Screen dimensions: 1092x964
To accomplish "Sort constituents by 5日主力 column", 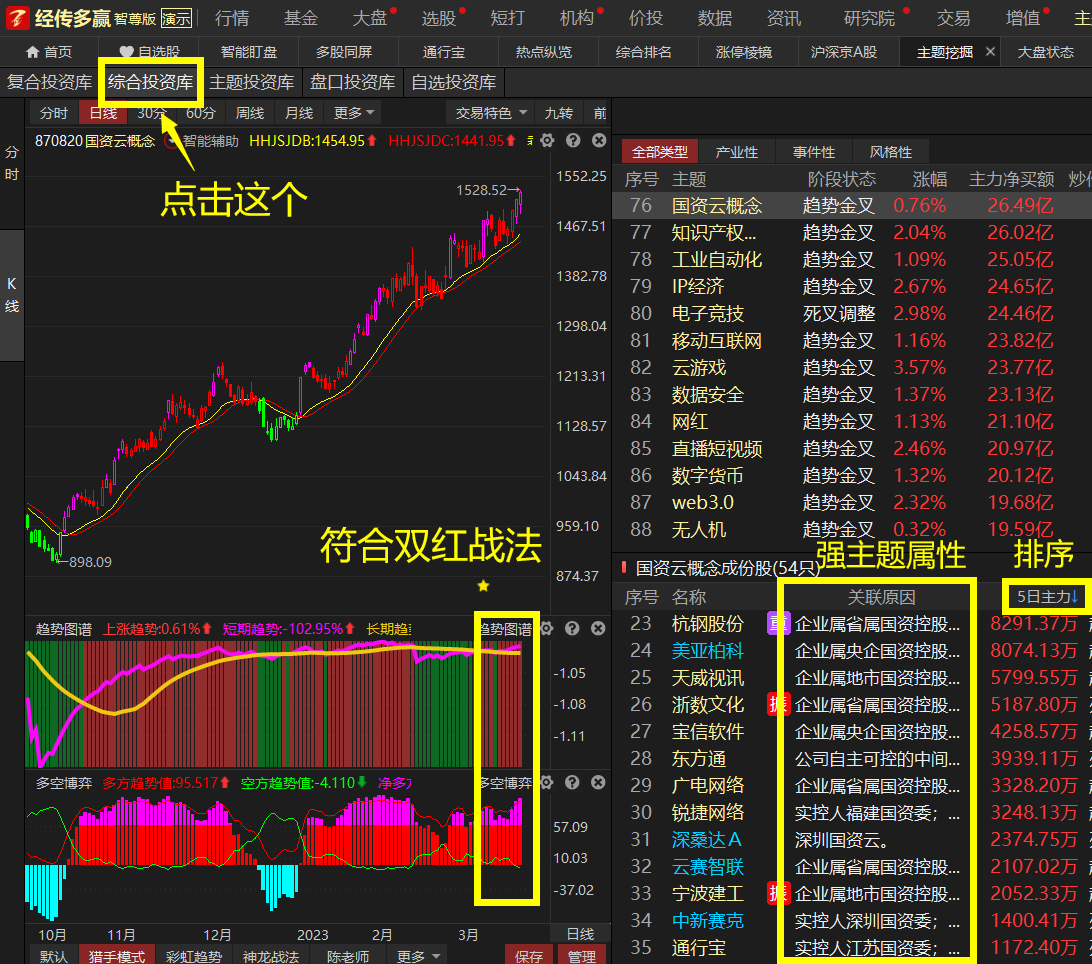I will (x=1047, y=597).
